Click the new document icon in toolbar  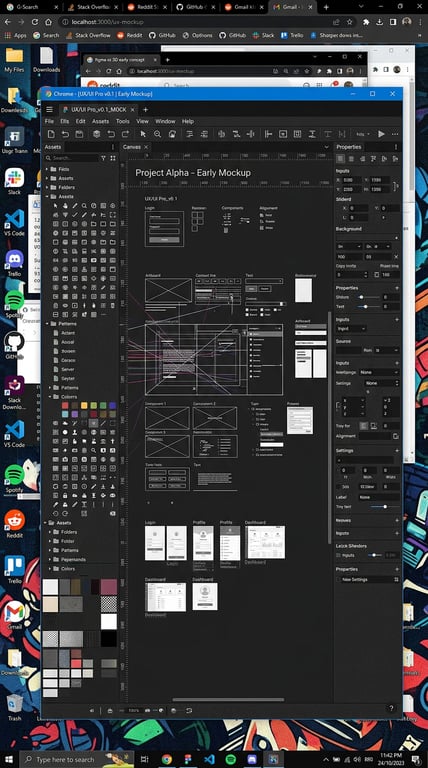(x=51, y=134)
